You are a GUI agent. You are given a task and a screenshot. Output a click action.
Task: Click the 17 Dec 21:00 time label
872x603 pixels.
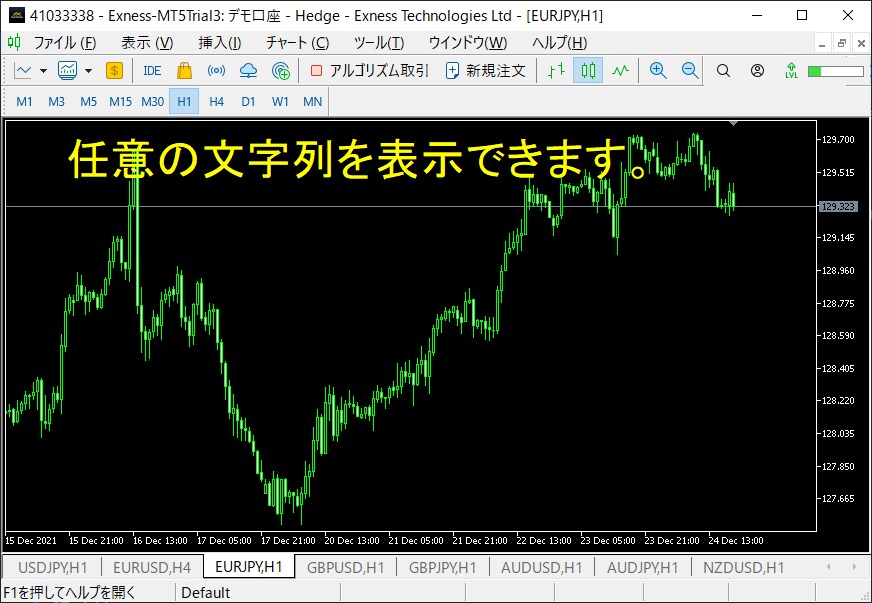point(288,541)
